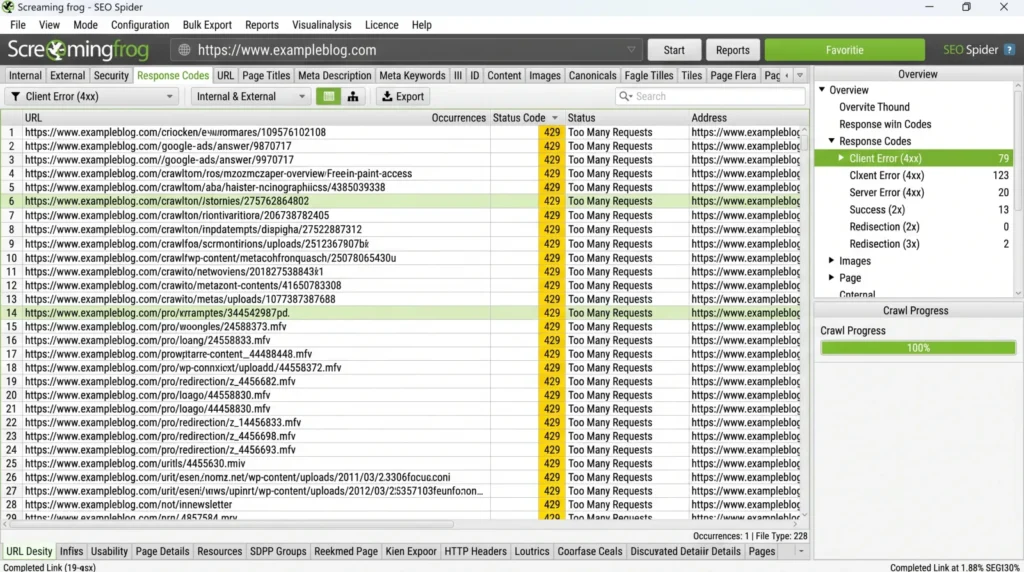The height and width of the screenshot is (572, 1024).
Task: Open the Loutrics bottom tab
Action: [x=532, y=551]
